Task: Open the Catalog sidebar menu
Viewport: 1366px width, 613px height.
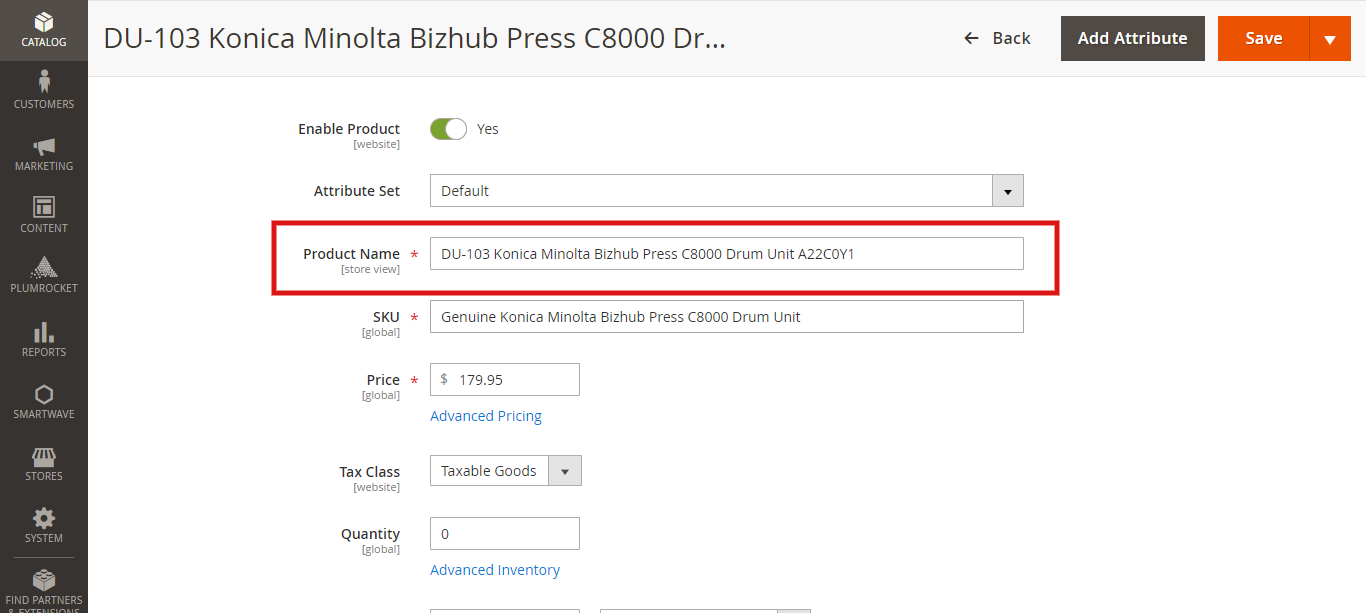Action: (x=44, y=30)
